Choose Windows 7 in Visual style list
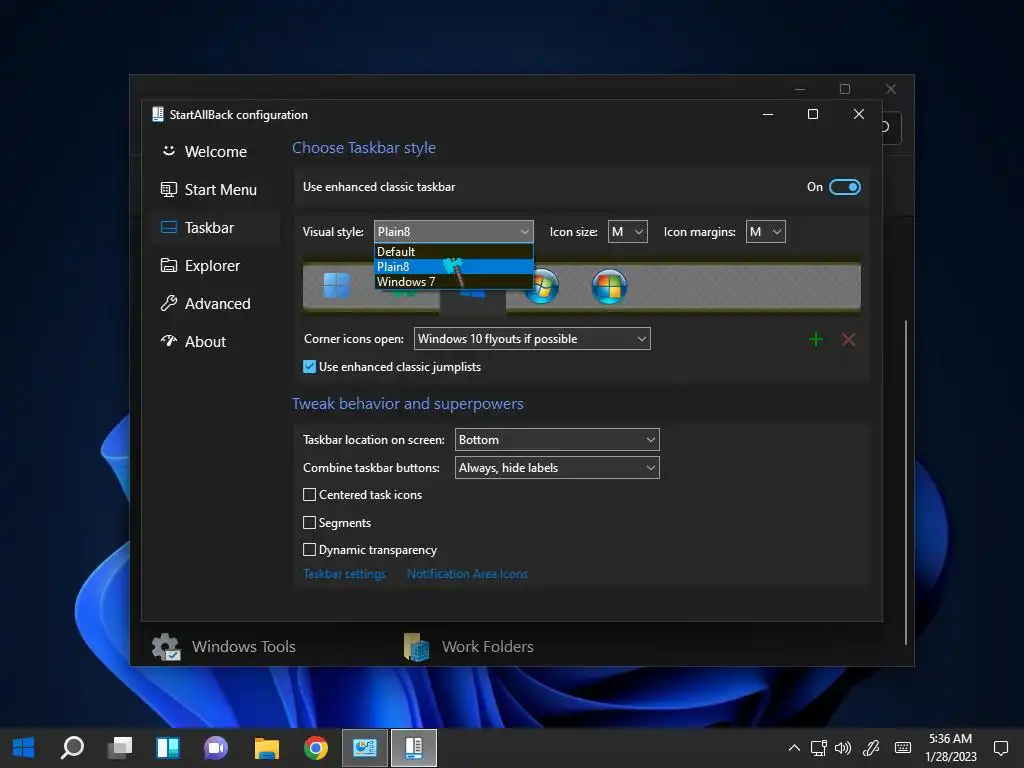Screen dimensions: 1024x768 coord(453,281)
